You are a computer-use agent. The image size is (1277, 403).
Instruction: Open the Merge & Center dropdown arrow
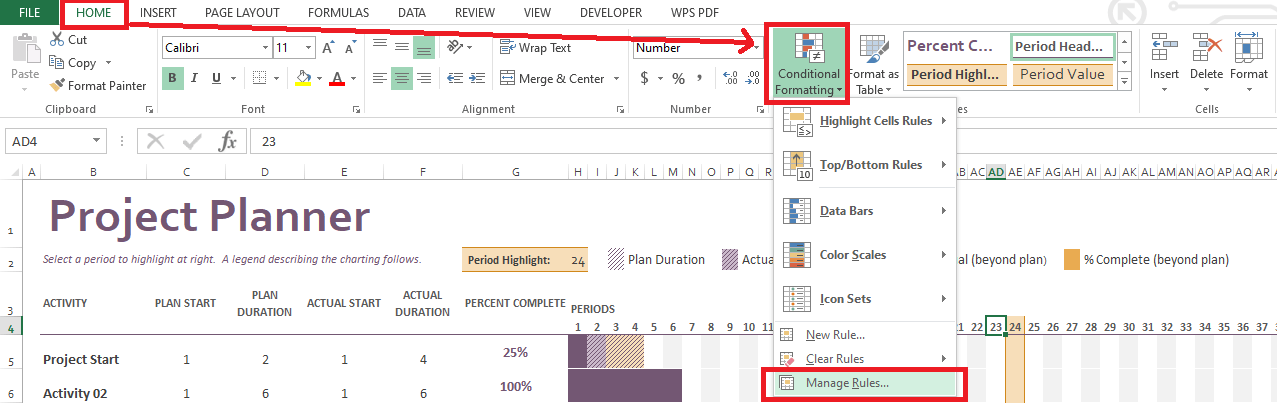click(617, 78)
